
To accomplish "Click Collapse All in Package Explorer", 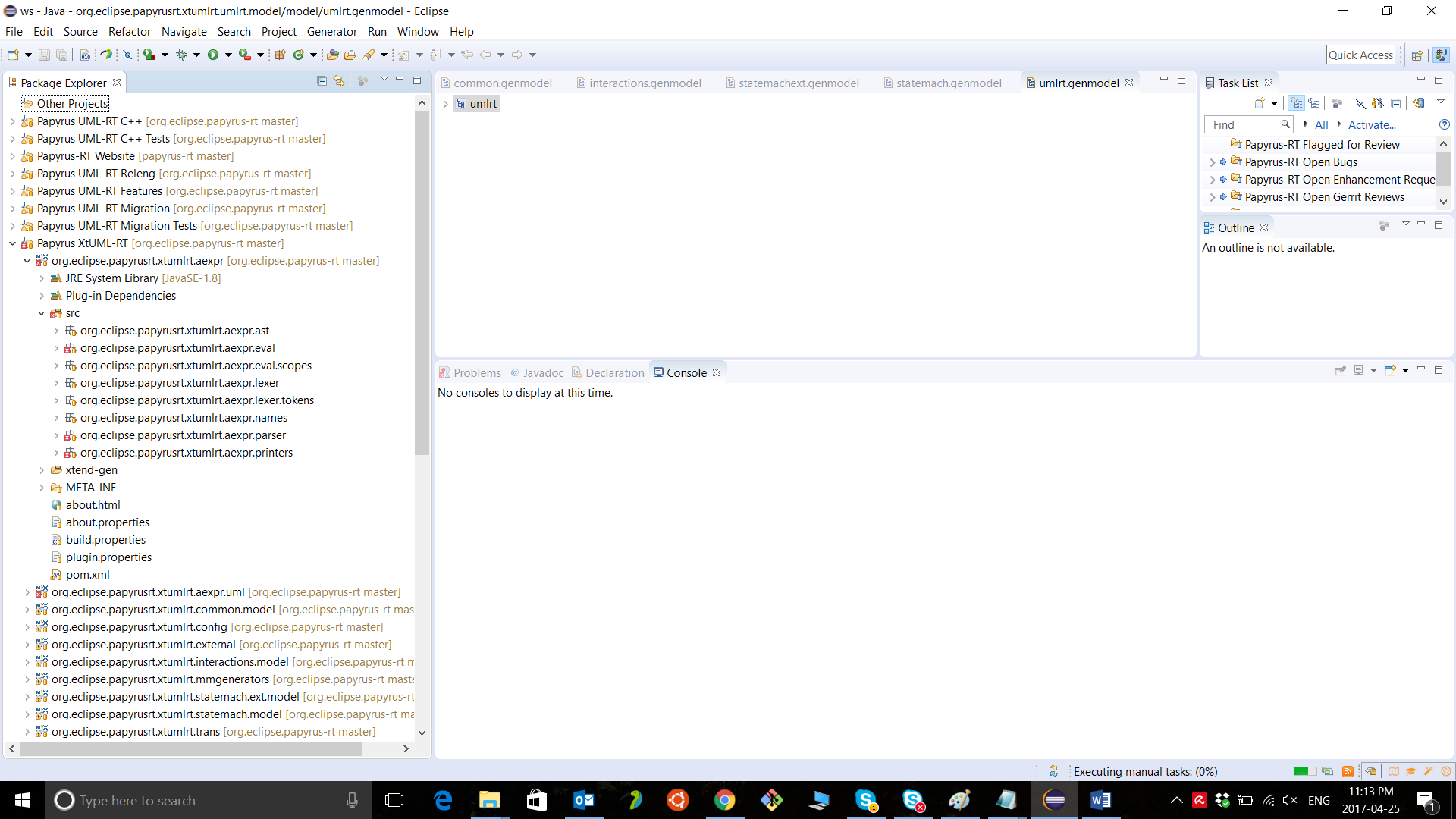I will (322, 80).
